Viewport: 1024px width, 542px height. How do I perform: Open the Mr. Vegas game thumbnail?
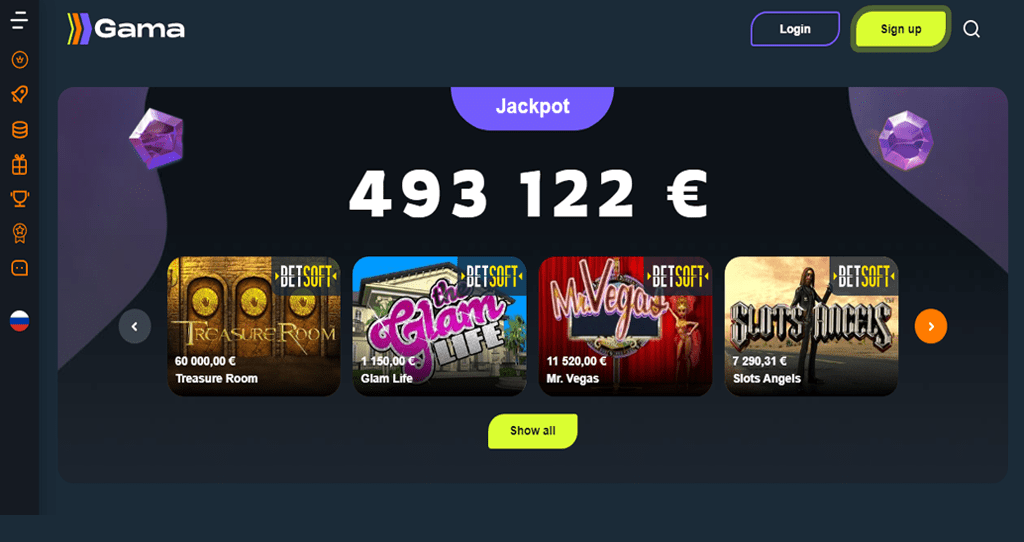pos(626,326)
